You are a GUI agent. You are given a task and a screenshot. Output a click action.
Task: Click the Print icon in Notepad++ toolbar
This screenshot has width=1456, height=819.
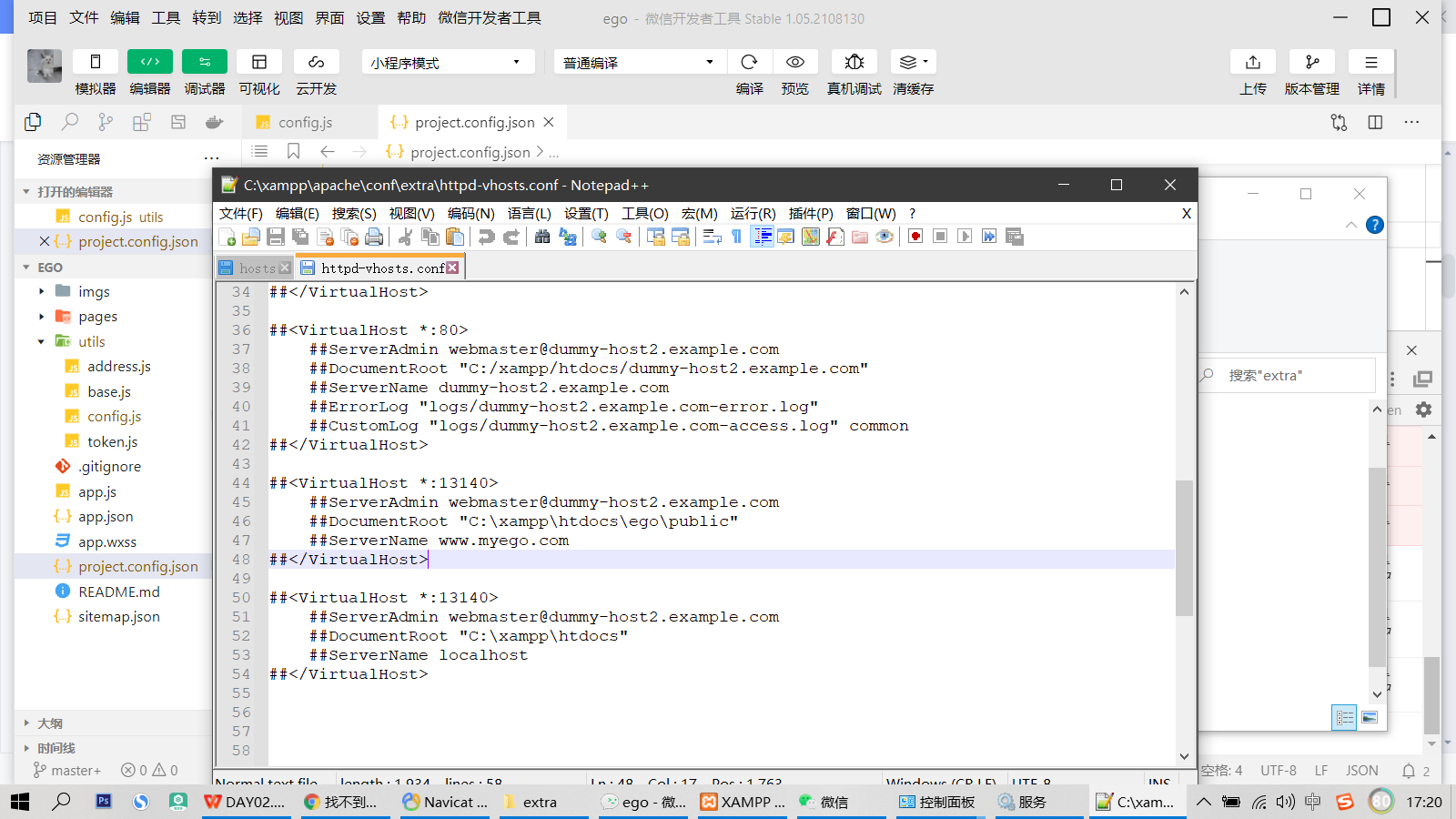pyautogui.click(x=374, y=238)
